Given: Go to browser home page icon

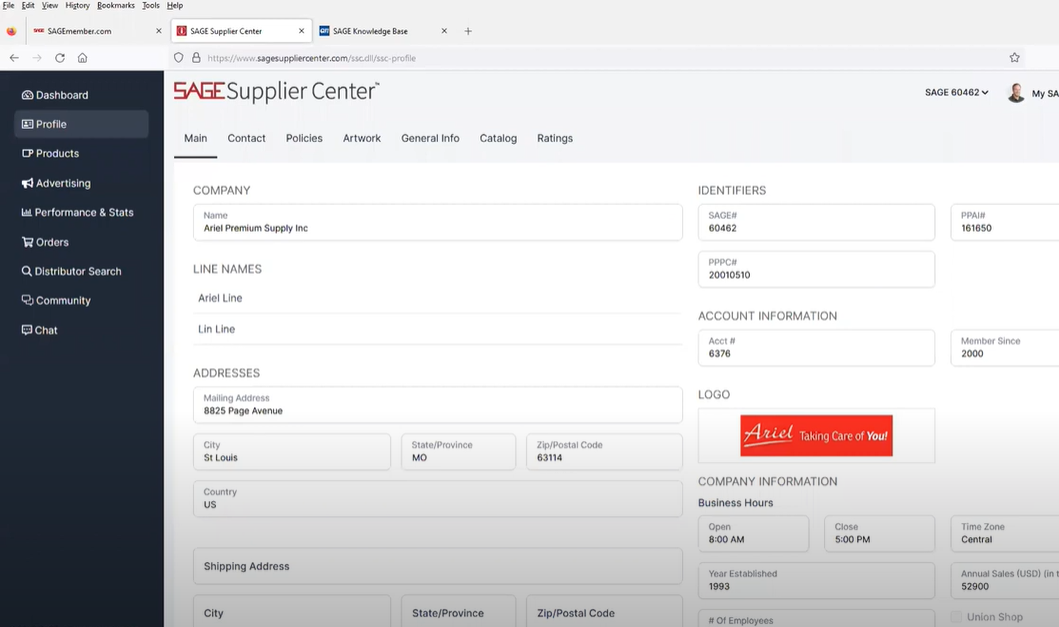Looking at the screenshot, I should (82, 58).
